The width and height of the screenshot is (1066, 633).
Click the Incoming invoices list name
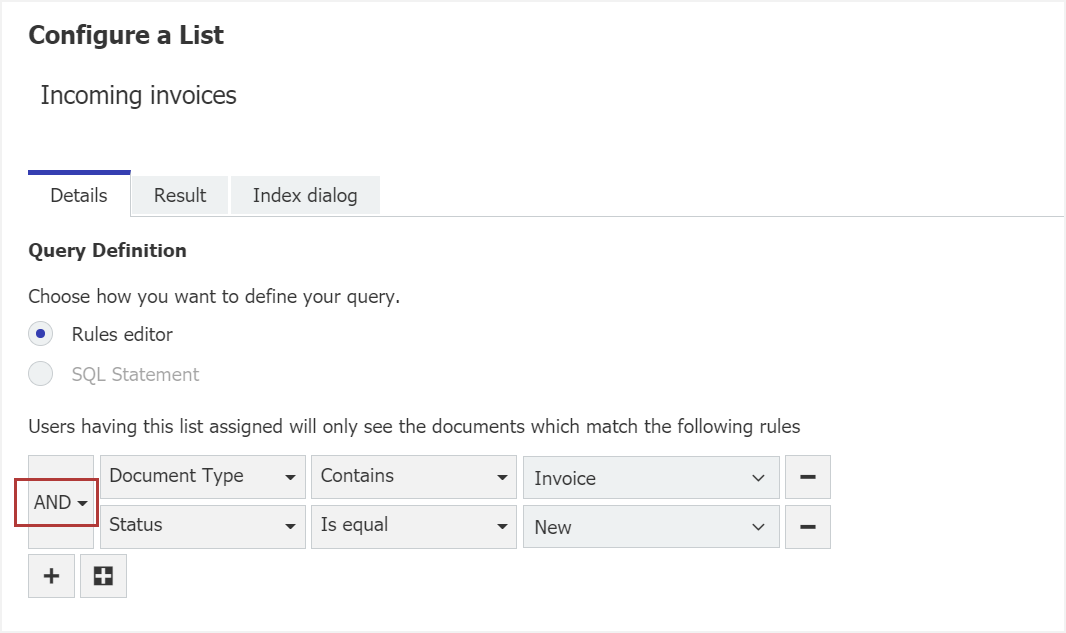pyautogui.click(x=138, y=96)
